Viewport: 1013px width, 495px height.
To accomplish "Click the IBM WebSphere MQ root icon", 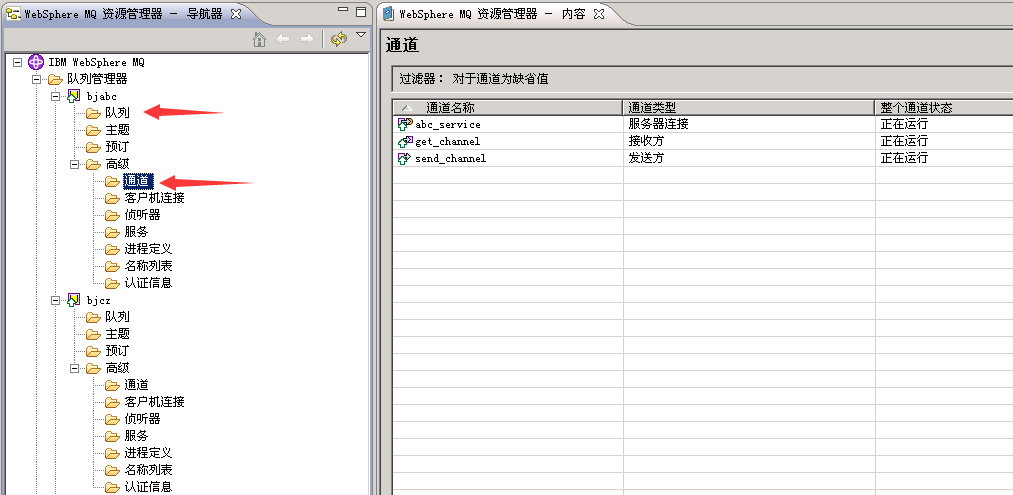I will (36, 62).
